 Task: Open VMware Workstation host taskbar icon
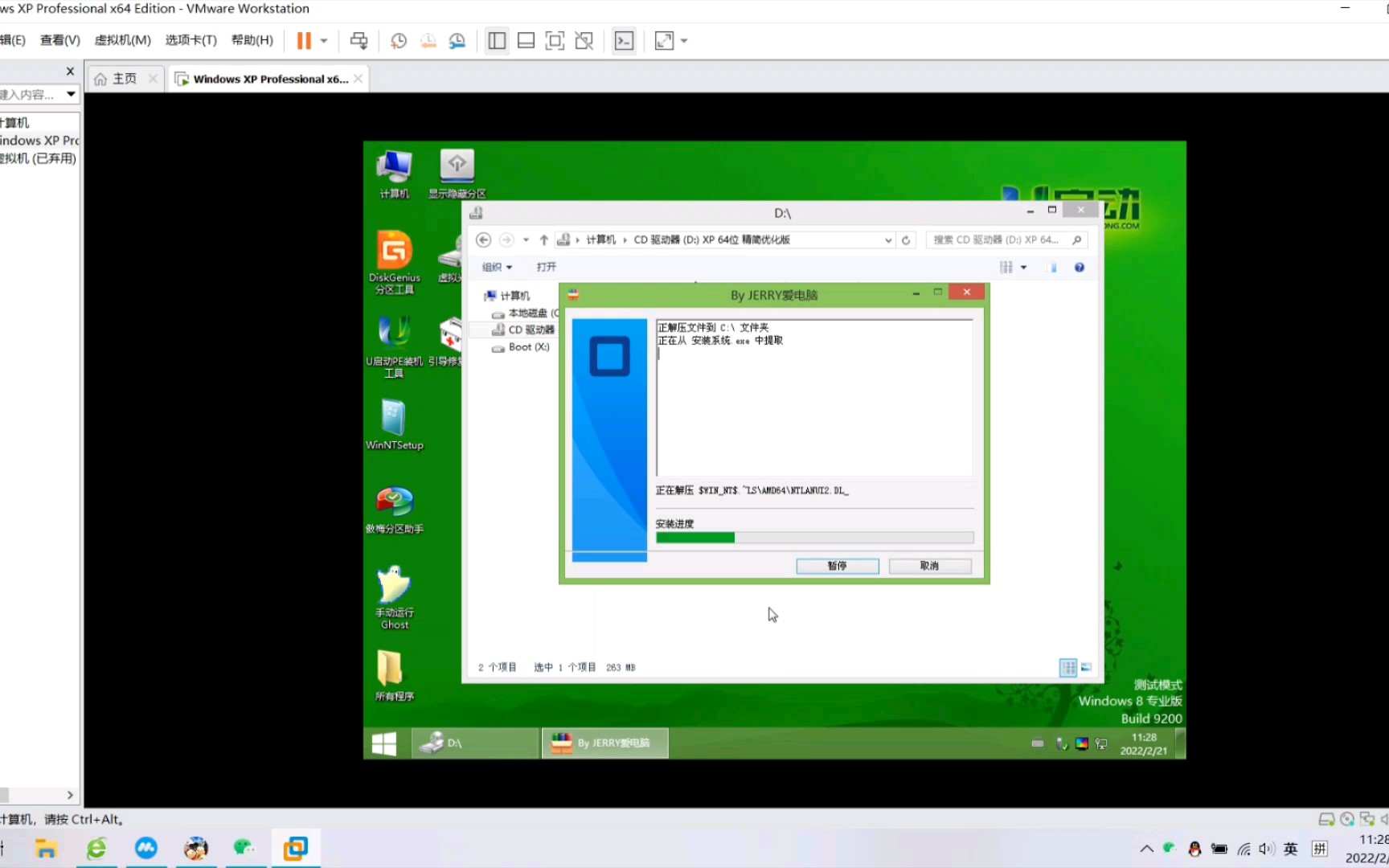point(296,848)
